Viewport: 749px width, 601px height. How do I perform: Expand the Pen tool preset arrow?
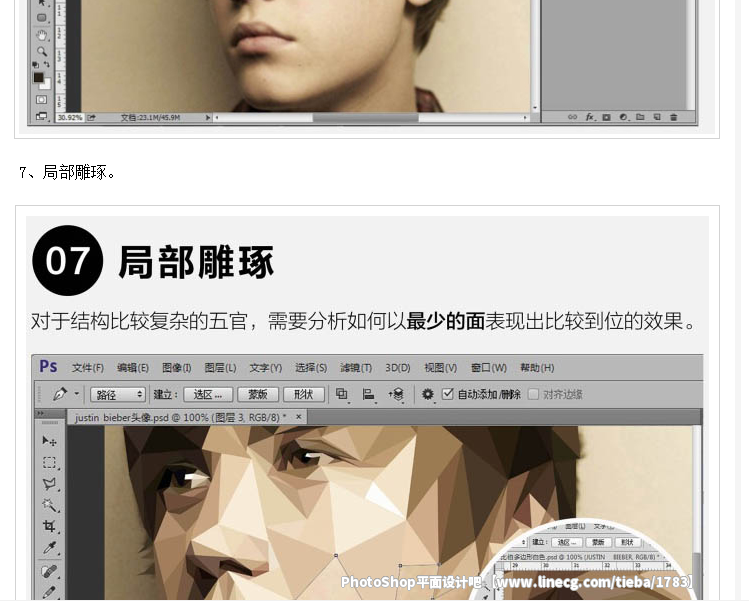click(x=76, y=395)
